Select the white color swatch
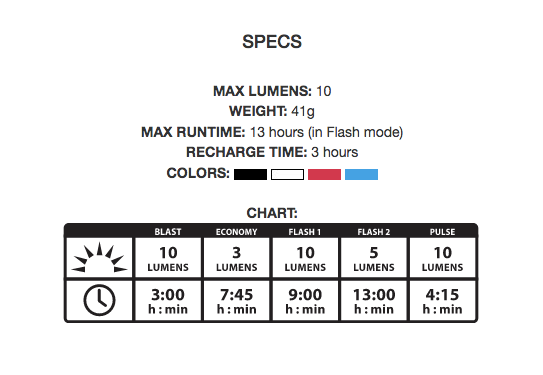 click(287, 175)
